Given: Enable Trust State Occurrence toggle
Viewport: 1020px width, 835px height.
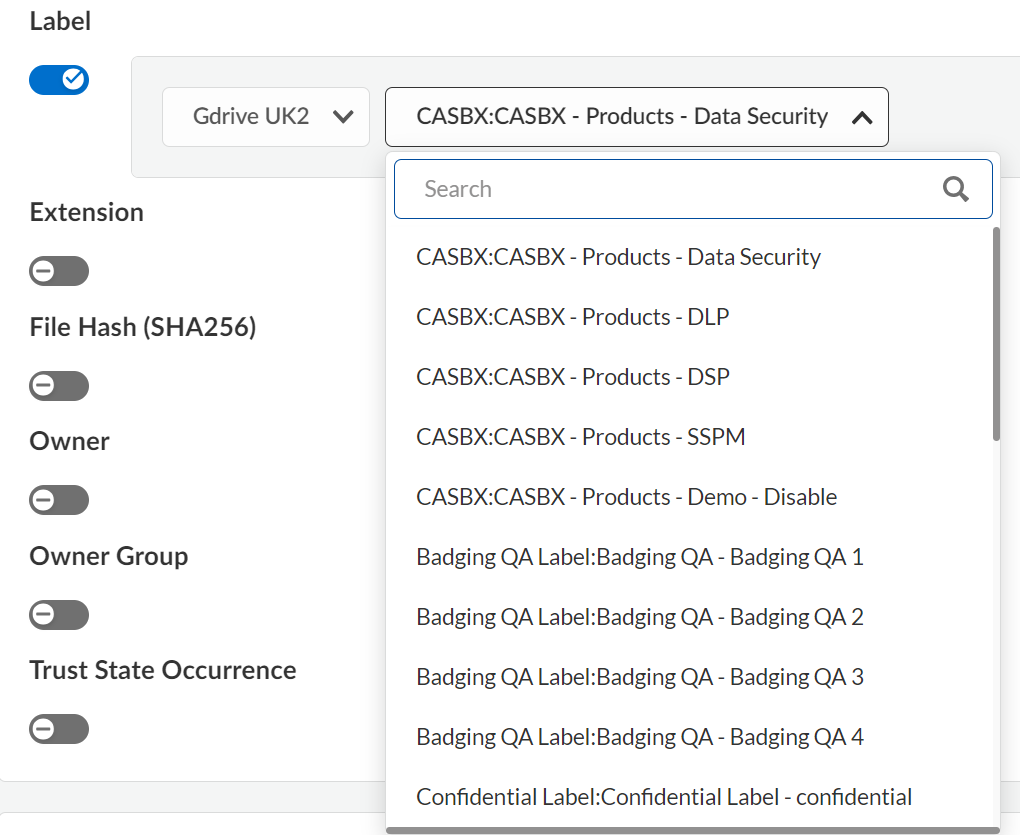Looking at the screenshot, I should 59,729.
